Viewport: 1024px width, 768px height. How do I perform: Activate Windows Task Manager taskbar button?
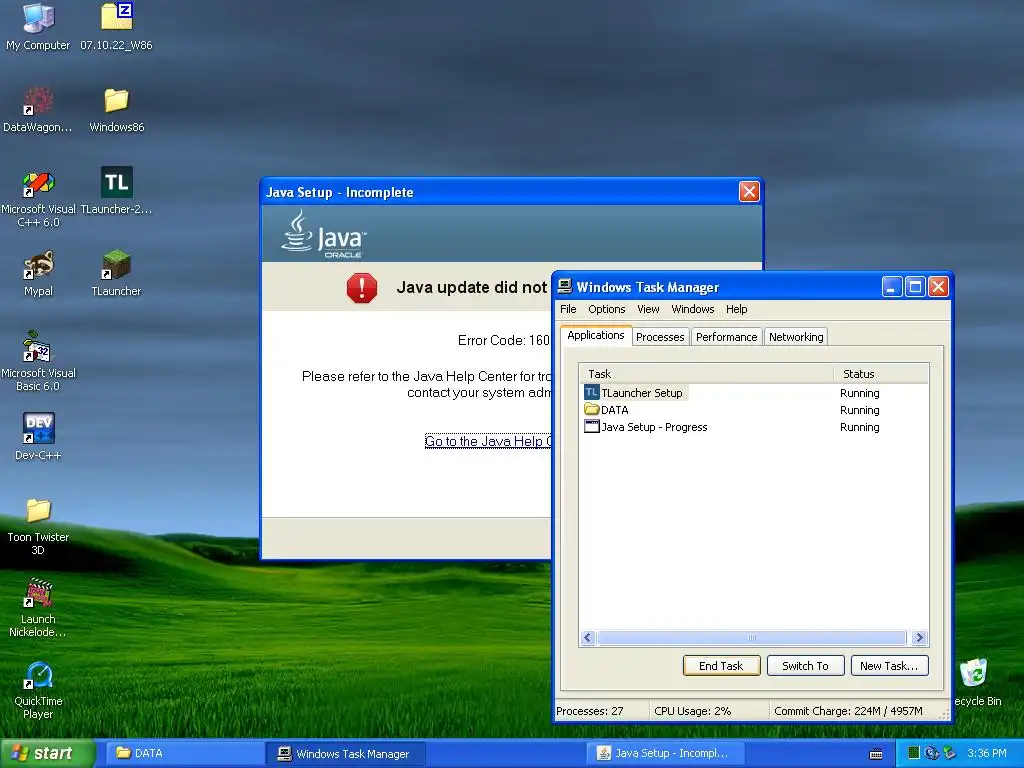[x=346, y=753]
